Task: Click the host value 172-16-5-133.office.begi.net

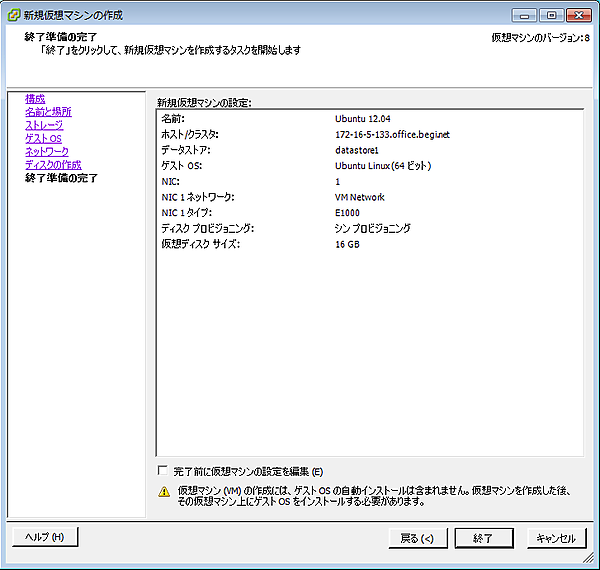Action: (x=392, y=135)
